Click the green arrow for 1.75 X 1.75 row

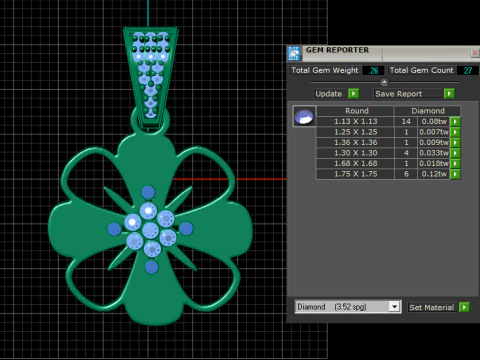coord(455,174)
